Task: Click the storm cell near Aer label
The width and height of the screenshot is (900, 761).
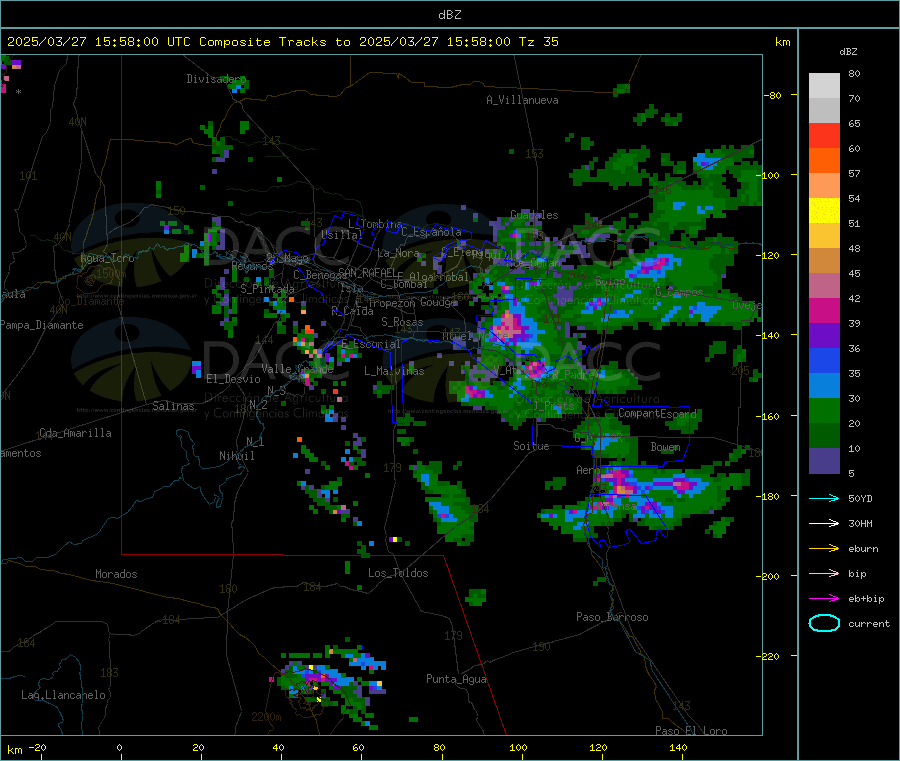Action: click(623, 485)
